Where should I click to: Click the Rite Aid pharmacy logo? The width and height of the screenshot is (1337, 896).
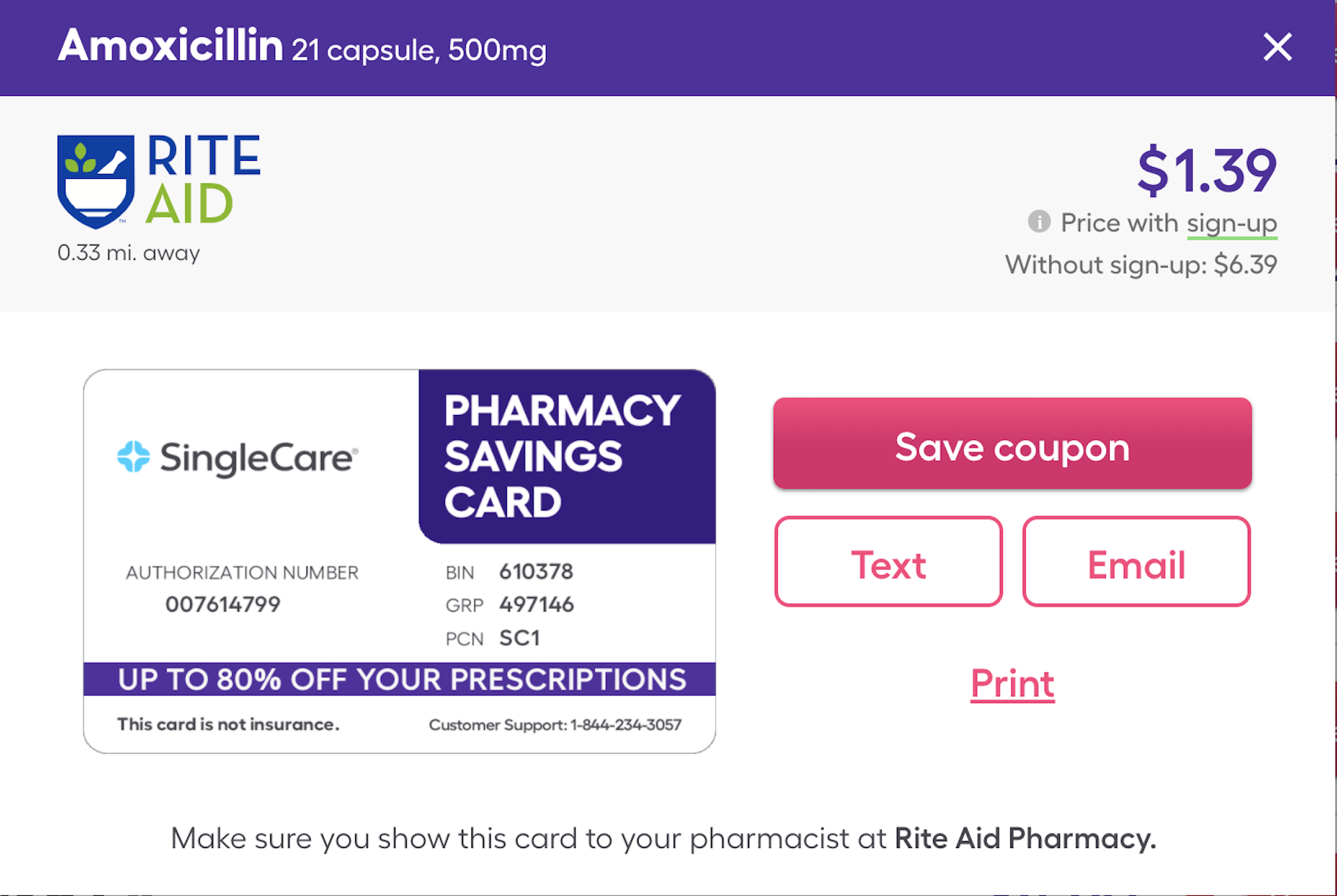click(159, 181)
